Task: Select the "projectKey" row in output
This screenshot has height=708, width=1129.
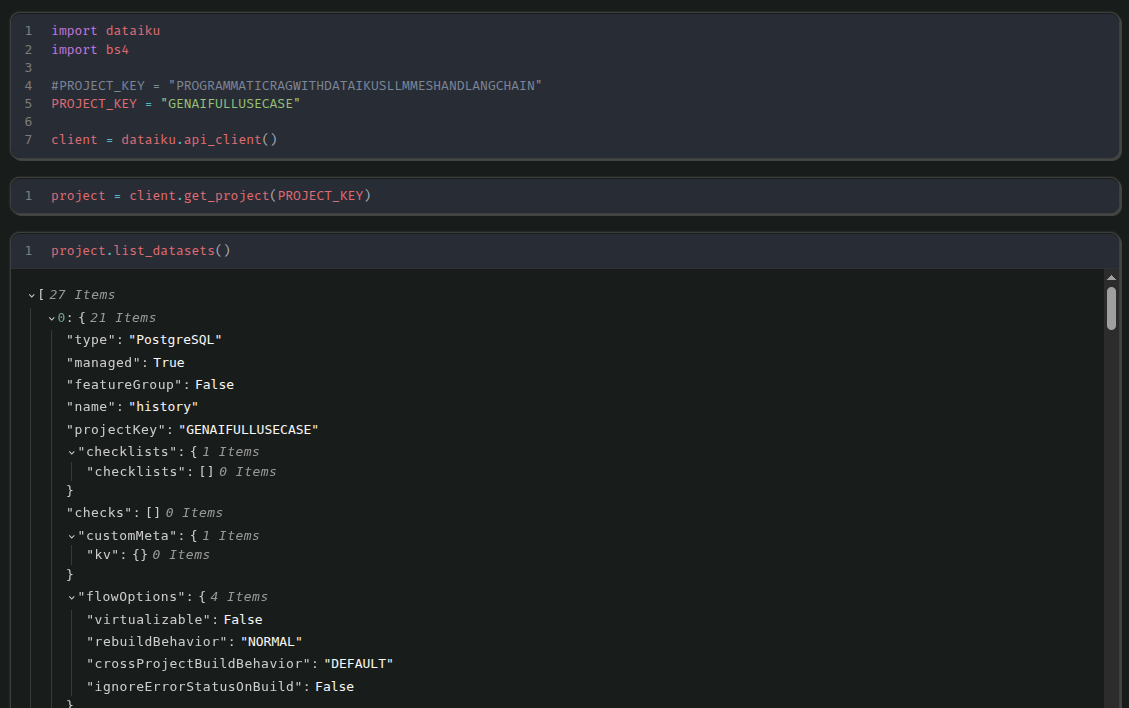Action: 192,430
